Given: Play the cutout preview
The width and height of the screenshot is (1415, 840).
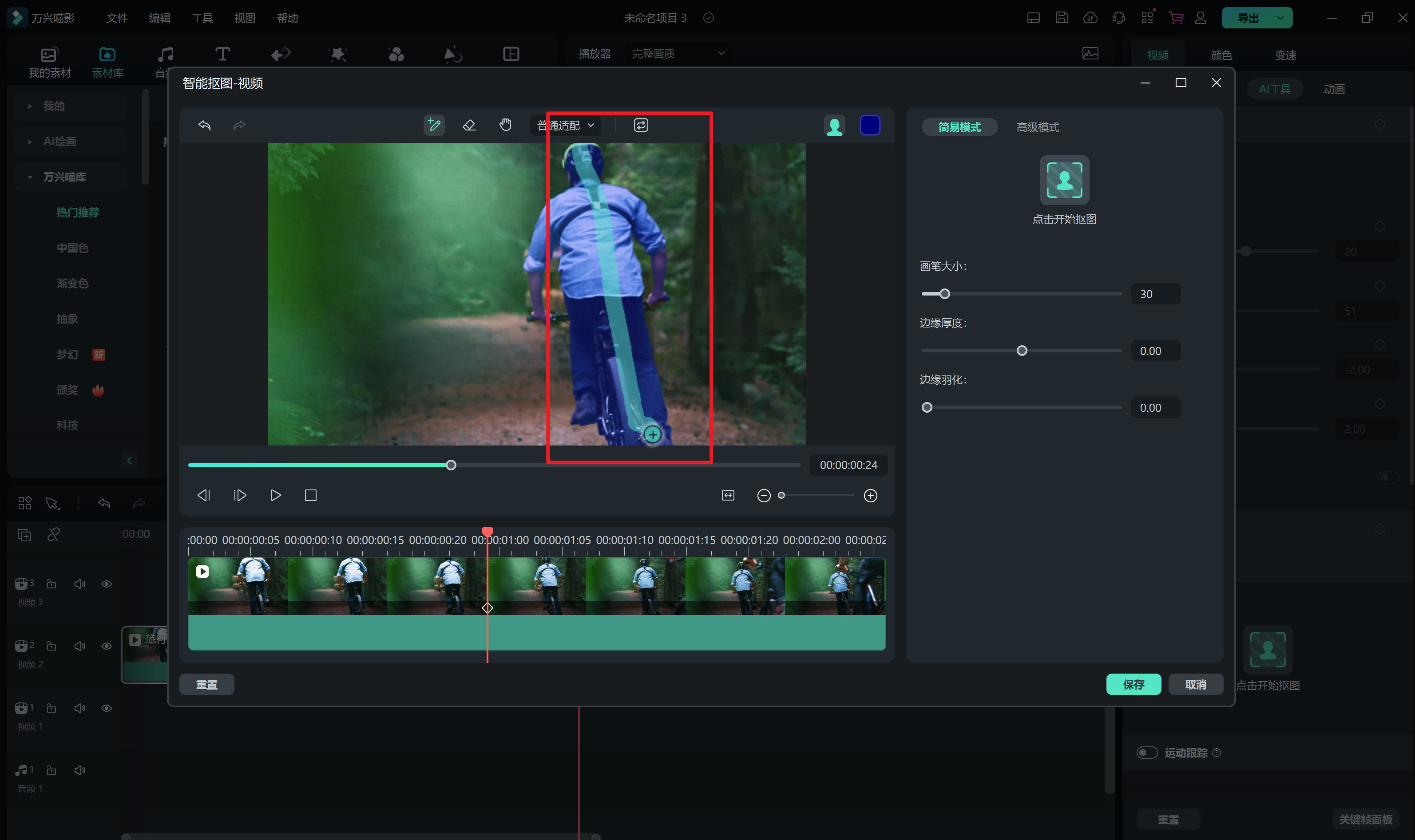Looking at the screenshot, I should (x=276, y=495).
